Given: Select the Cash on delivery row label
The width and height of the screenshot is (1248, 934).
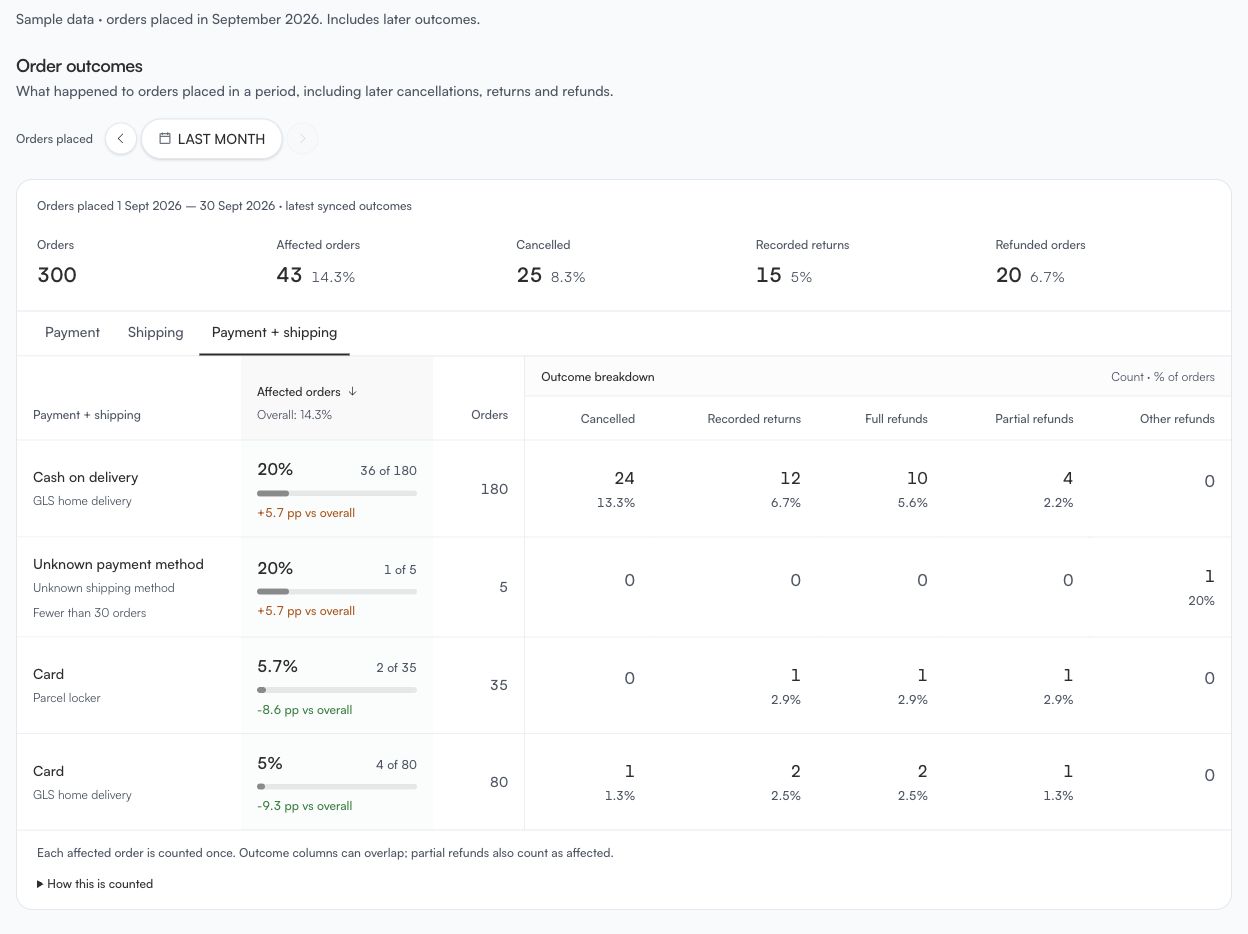Looking at the screenshot, I should 85,477.
